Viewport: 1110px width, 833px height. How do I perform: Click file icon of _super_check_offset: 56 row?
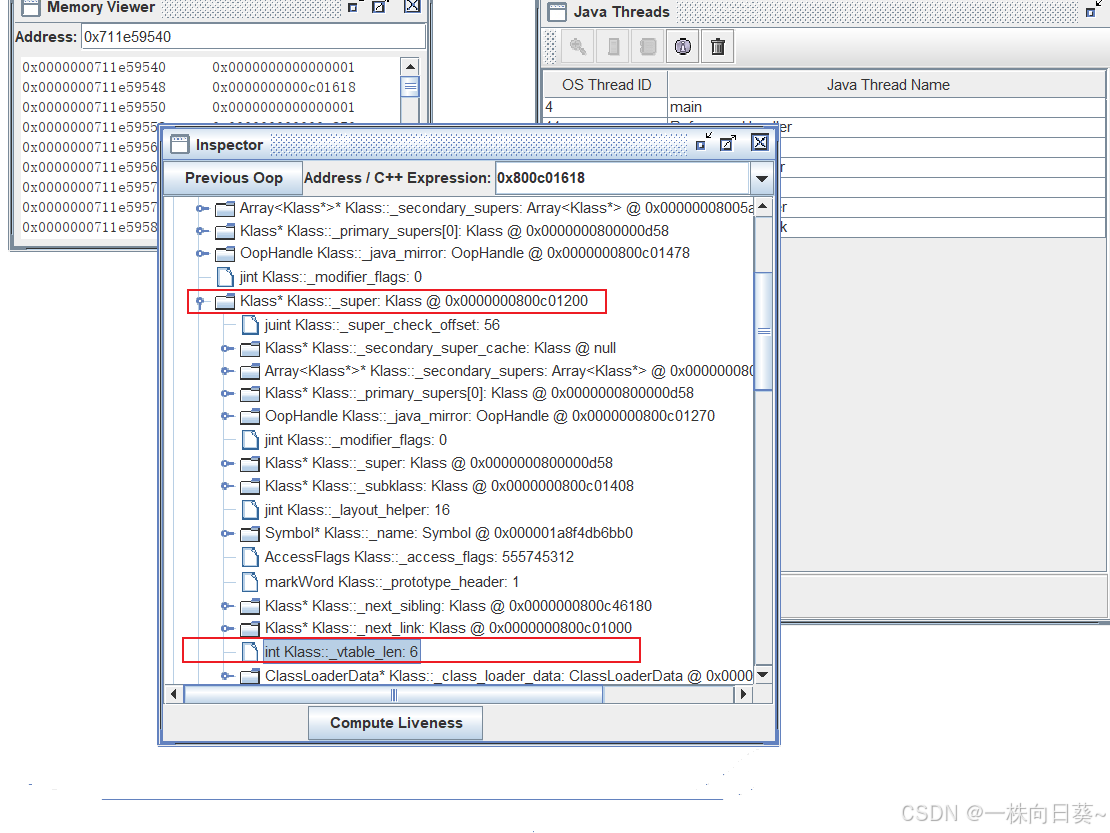250,325
